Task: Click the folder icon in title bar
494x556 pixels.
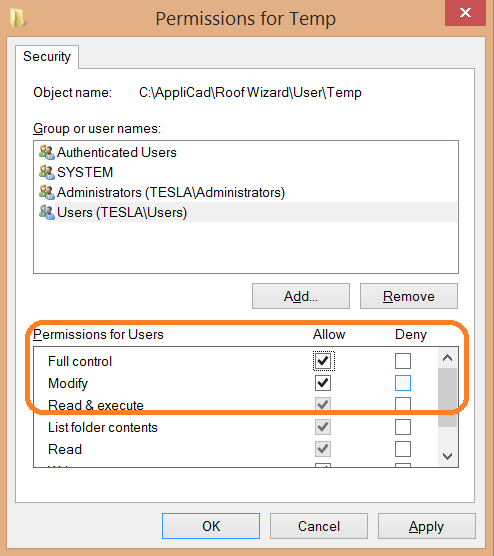Action: click(17, 18)
